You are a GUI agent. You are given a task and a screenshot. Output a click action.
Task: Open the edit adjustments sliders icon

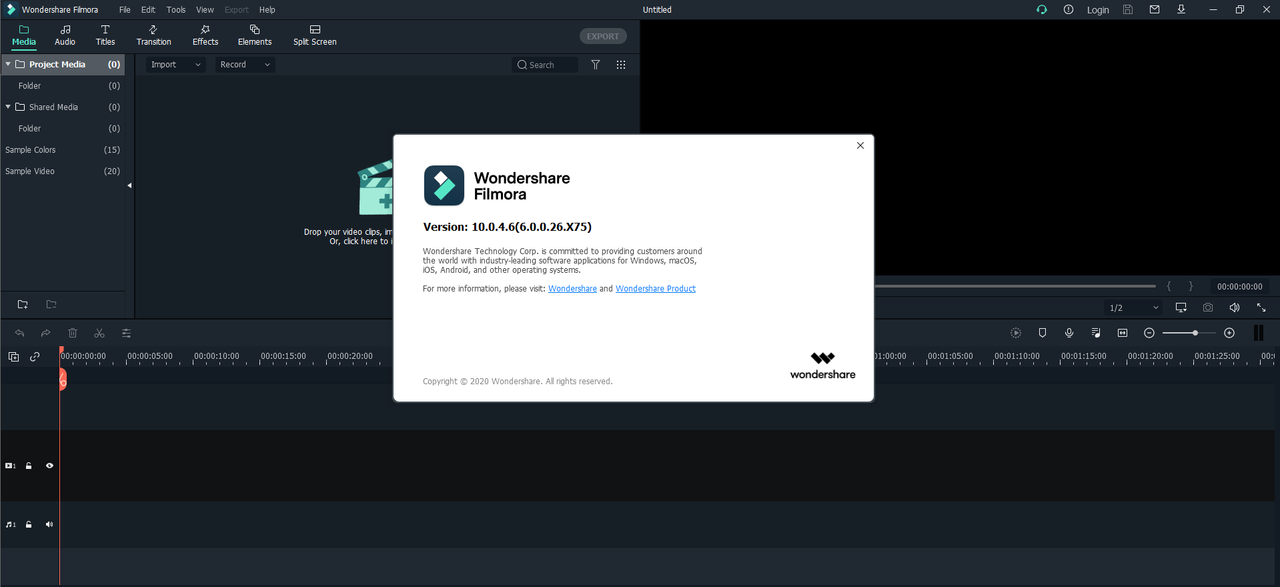126,333
